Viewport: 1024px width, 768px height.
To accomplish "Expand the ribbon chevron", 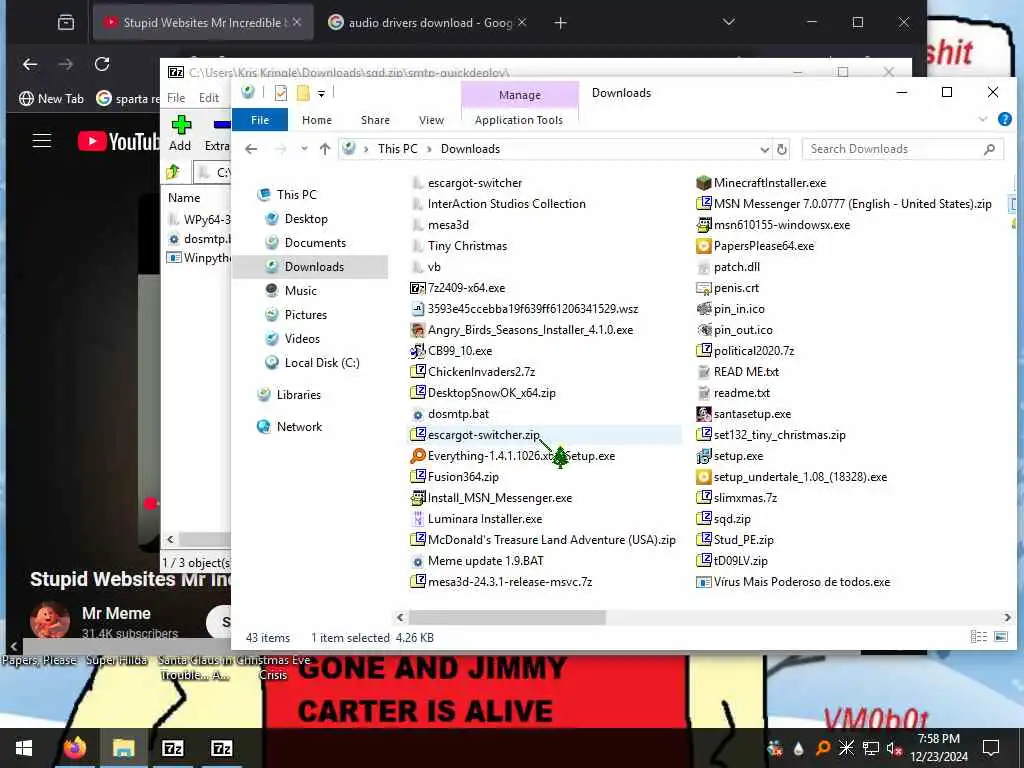I will 983,120.
